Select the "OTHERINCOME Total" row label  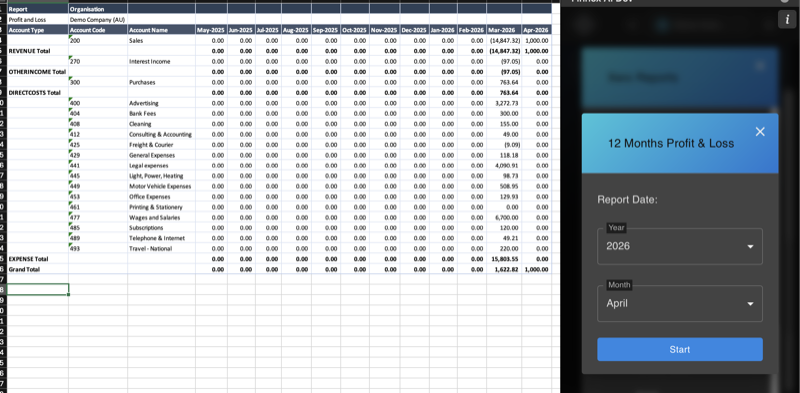pos(38,72)
